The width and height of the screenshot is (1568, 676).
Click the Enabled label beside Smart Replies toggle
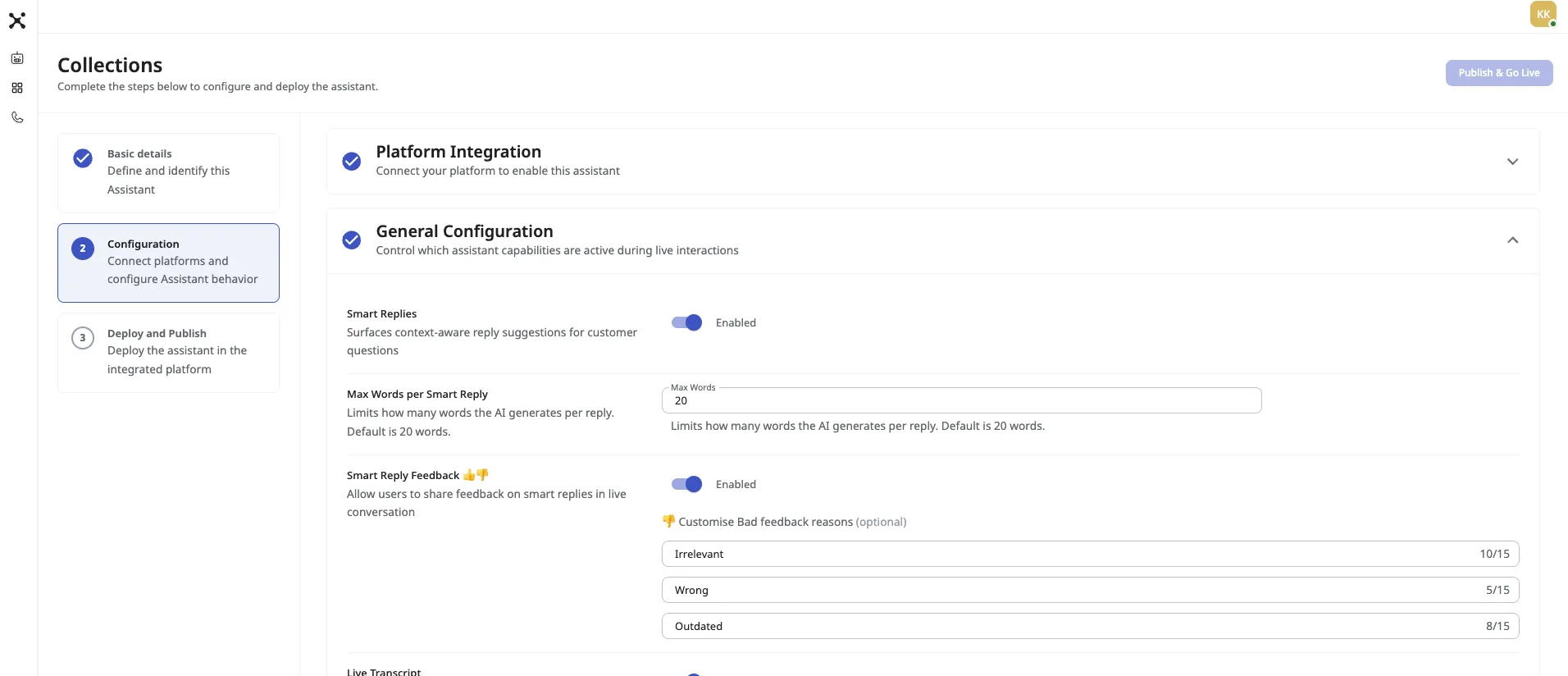[x=736, y=322]
